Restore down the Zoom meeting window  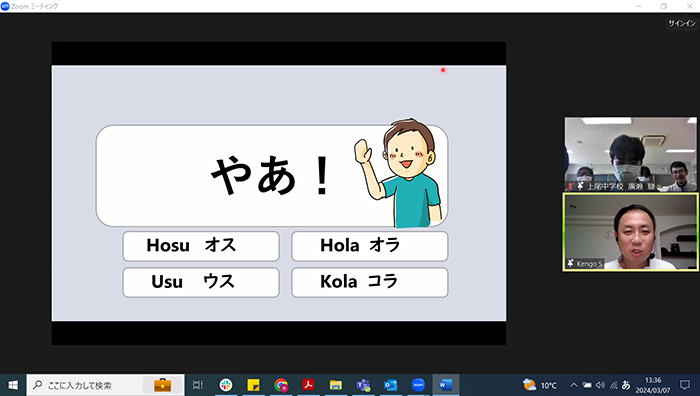664,6
